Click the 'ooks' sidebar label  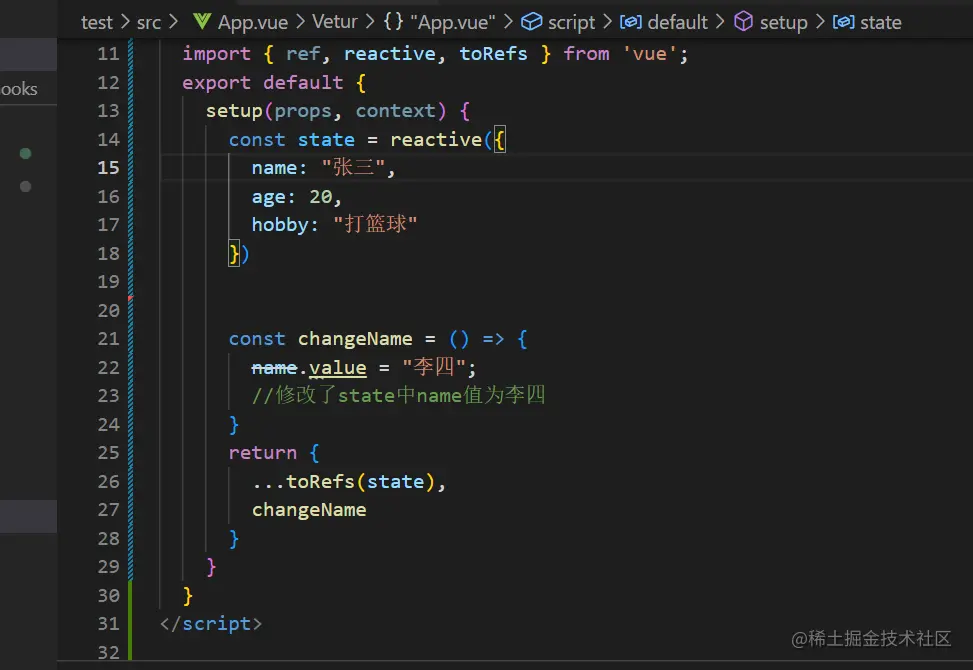(x=19, y=89)
